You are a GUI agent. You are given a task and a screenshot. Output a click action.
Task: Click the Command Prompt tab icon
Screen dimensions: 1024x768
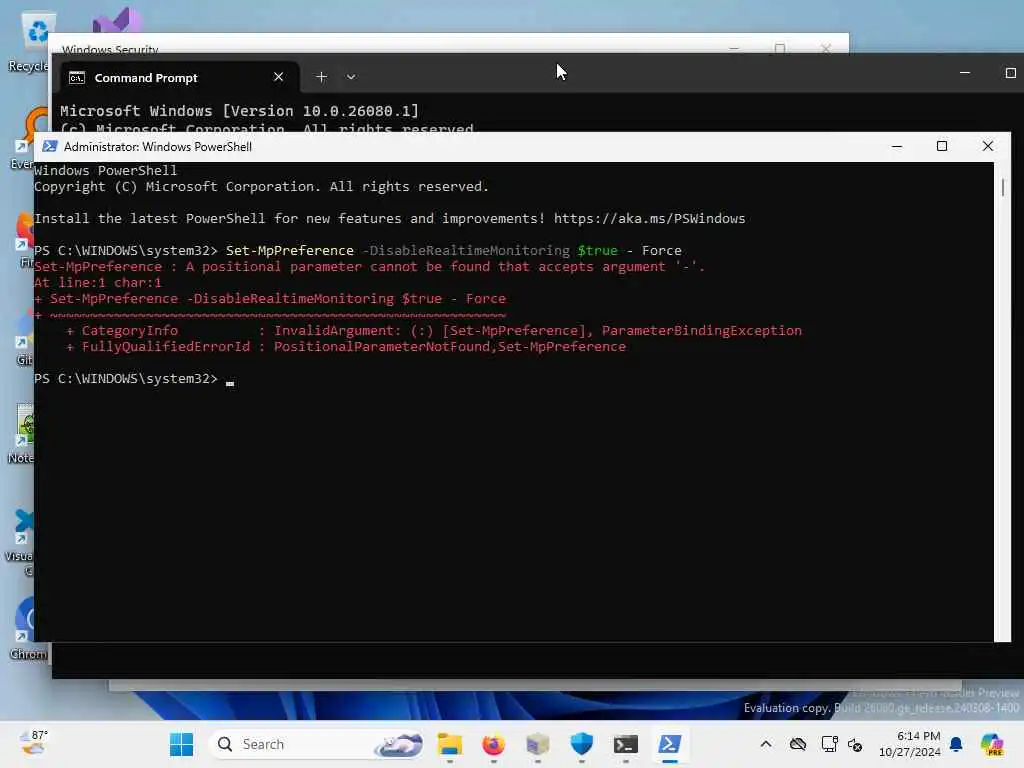pyautogui.click(x=77, y=78)
